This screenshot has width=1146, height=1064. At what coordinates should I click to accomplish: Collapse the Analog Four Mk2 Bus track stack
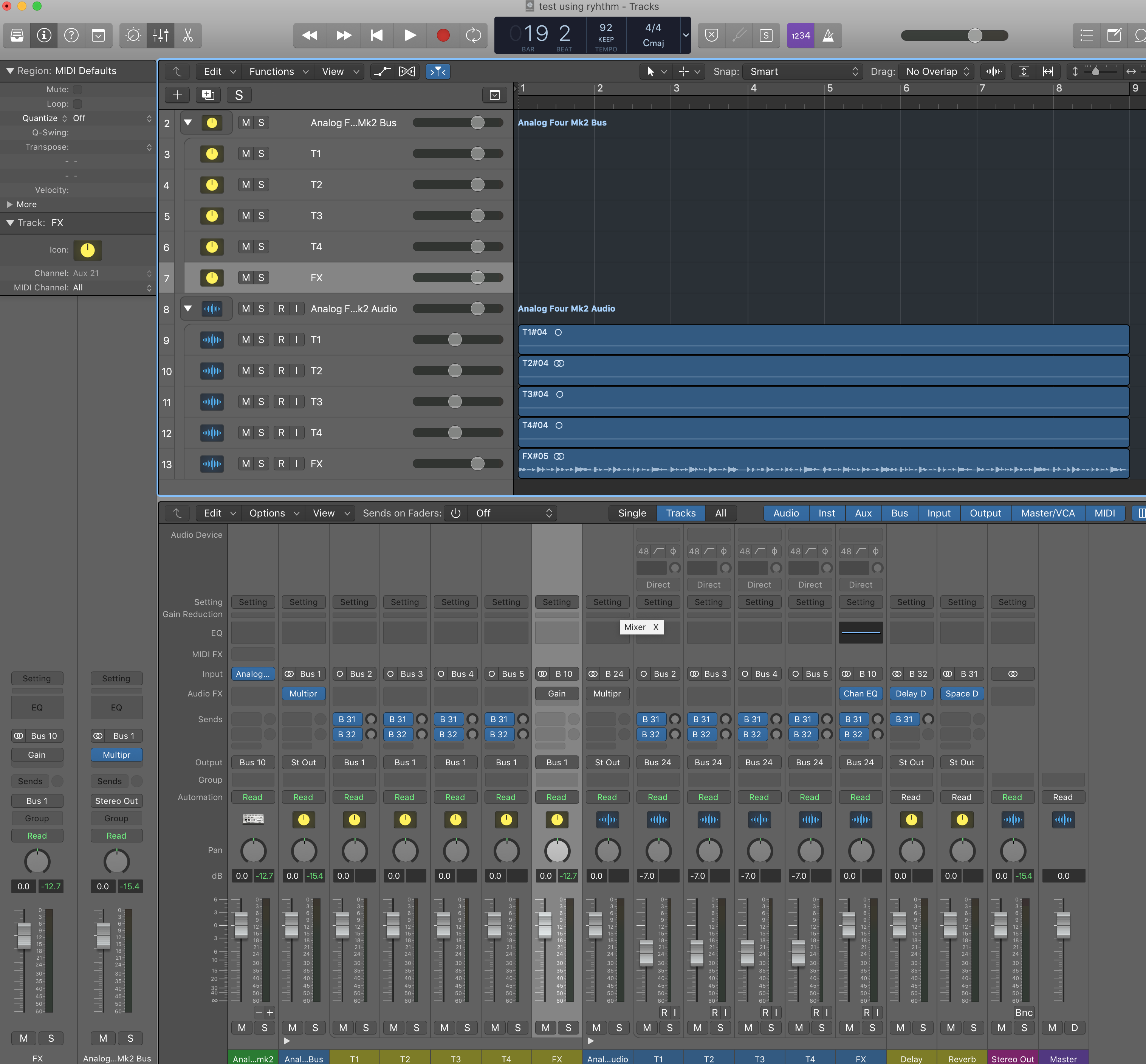pyautogui.click(x=187, y=123)
